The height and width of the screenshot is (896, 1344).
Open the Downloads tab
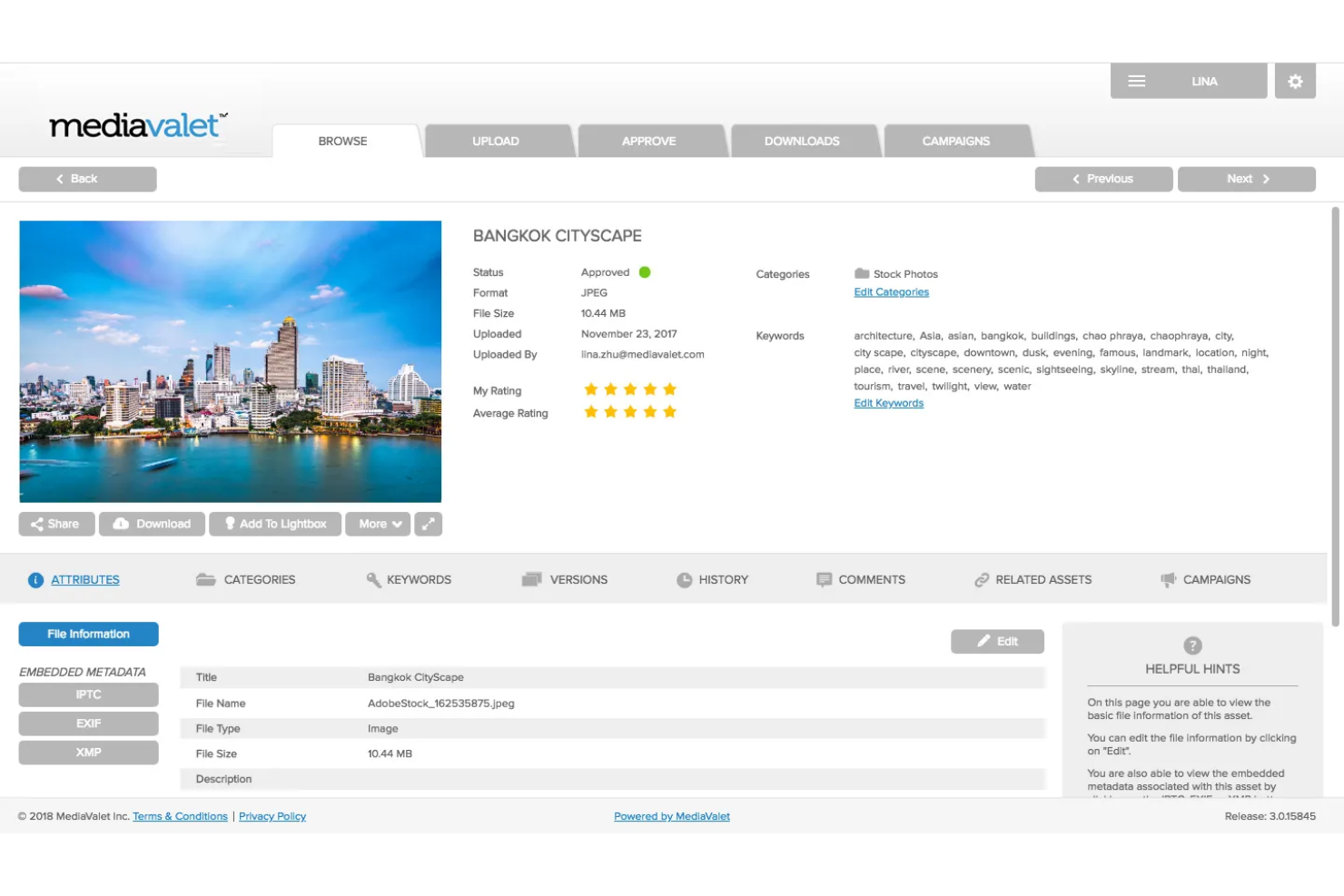(x=802, y=141)
